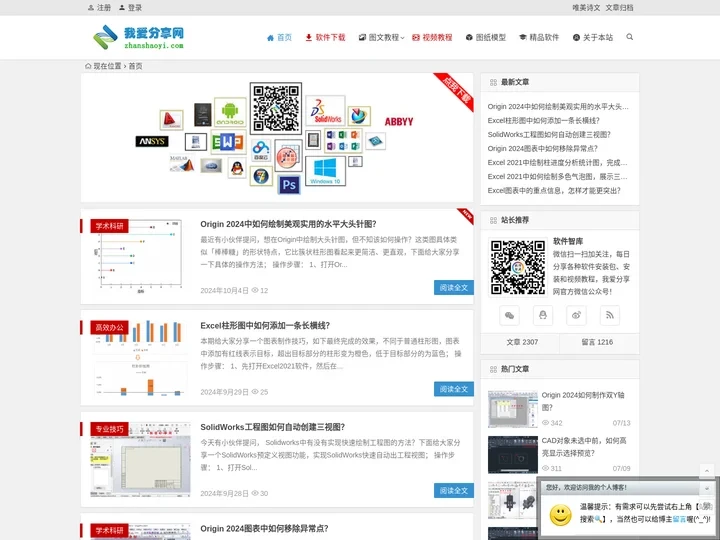
Task: Open sidebar link Origin 2024图表中如何移除异常点
Action: pyautogui.click(x=542, y=148)
